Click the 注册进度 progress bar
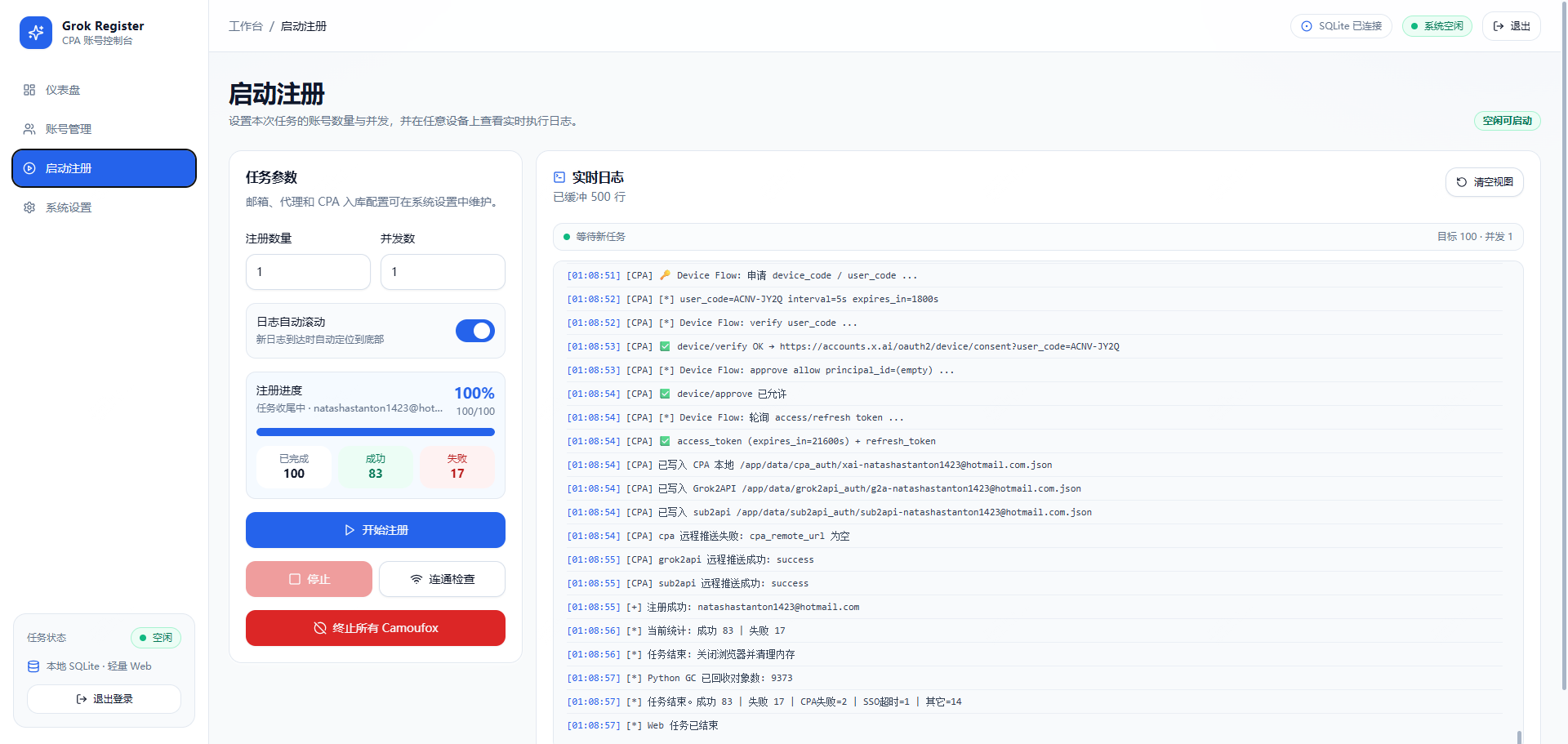 [x=376, y=432]
